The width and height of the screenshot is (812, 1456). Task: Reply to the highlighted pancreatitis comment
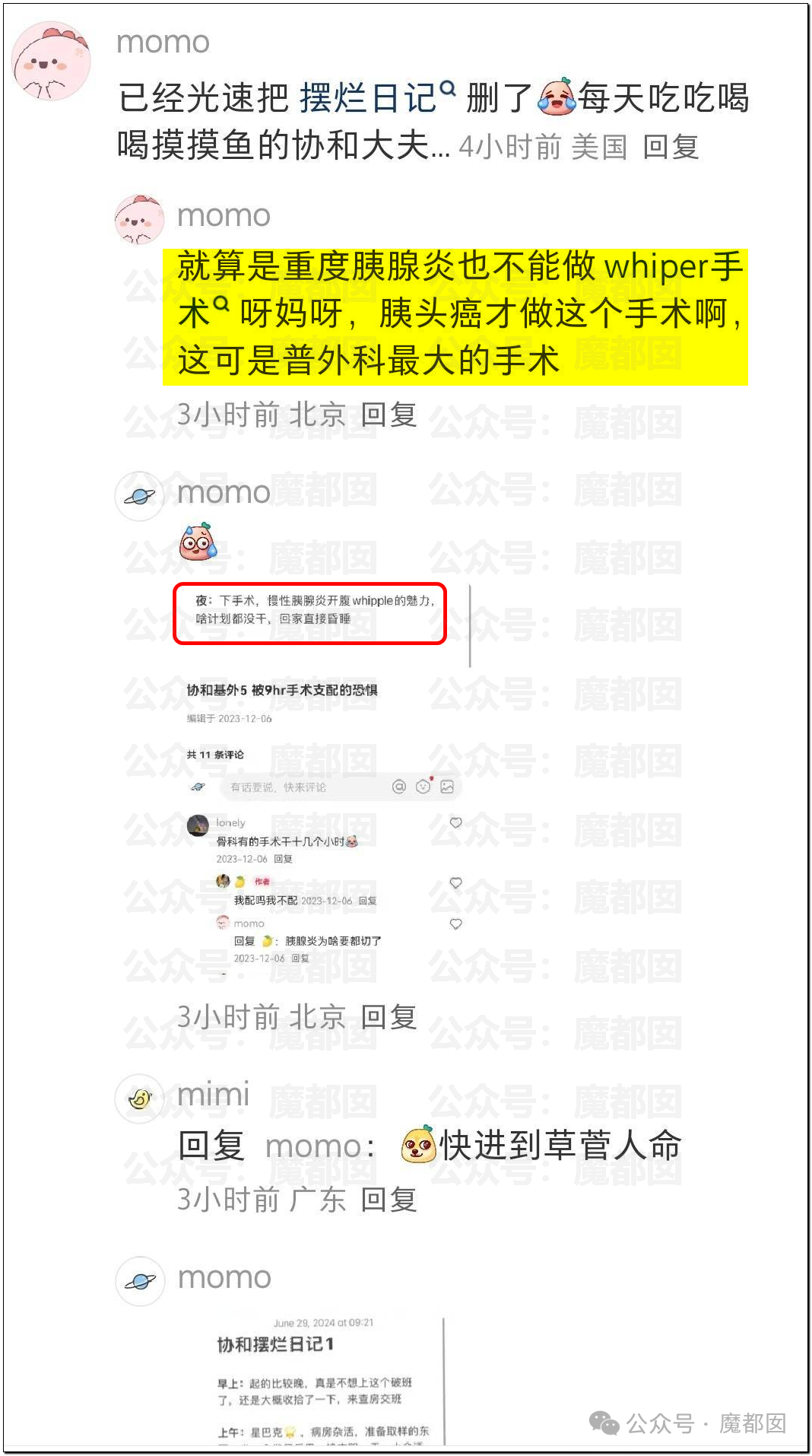pos(389,415)
